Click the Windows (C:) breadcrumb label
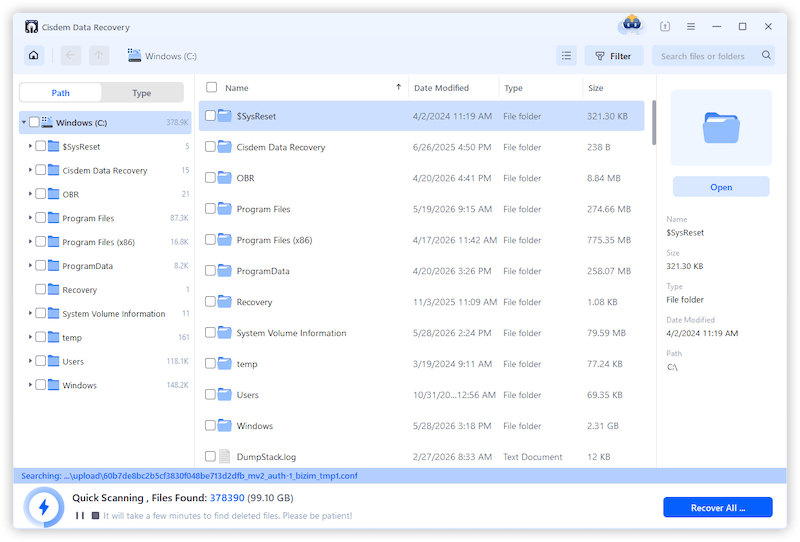Viewport: 800px width, 542px height. pyautogui.click(x=171, y=56)
